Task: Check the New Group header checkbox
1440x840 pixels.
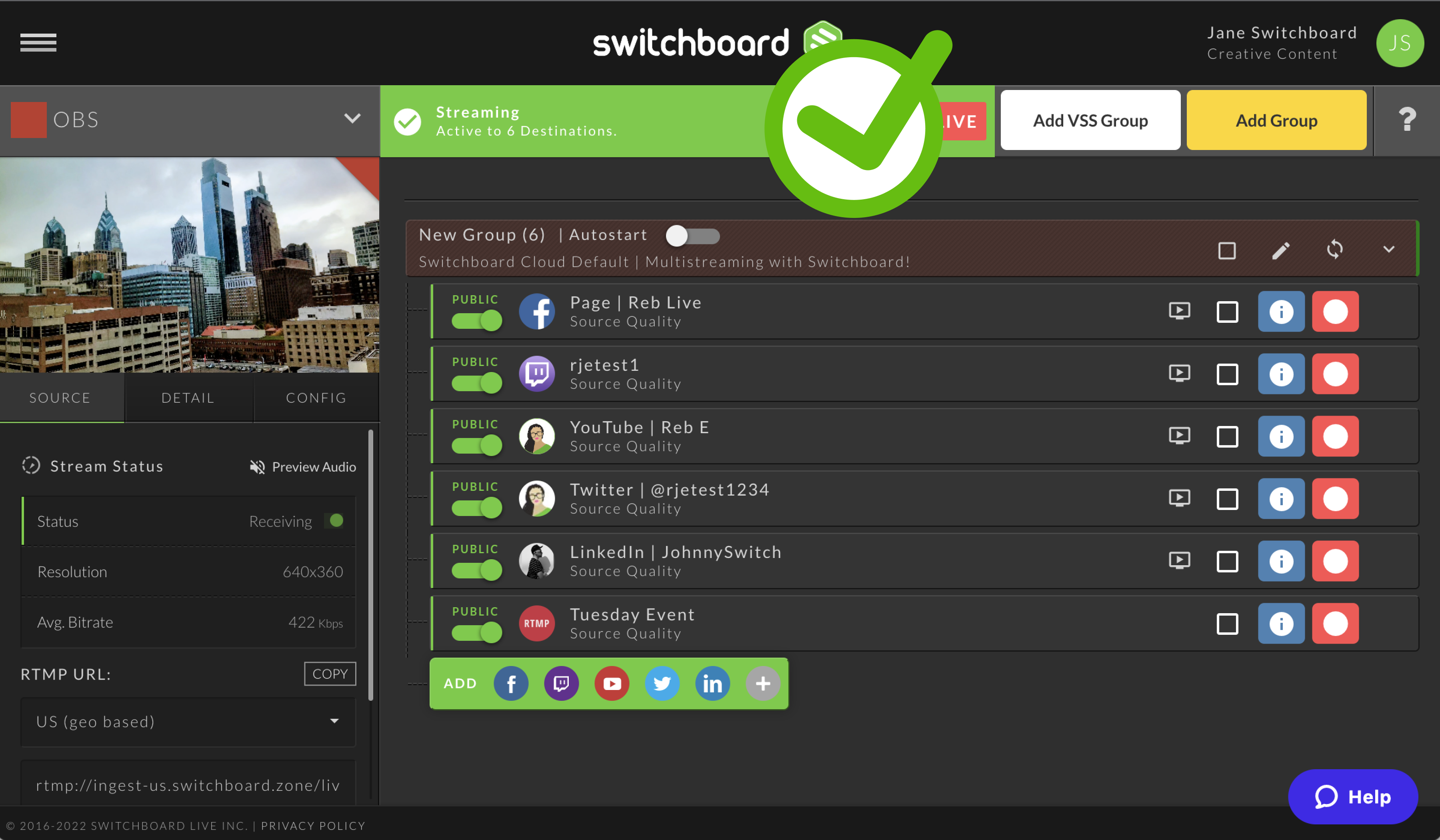Action: tap(1226, 250)
